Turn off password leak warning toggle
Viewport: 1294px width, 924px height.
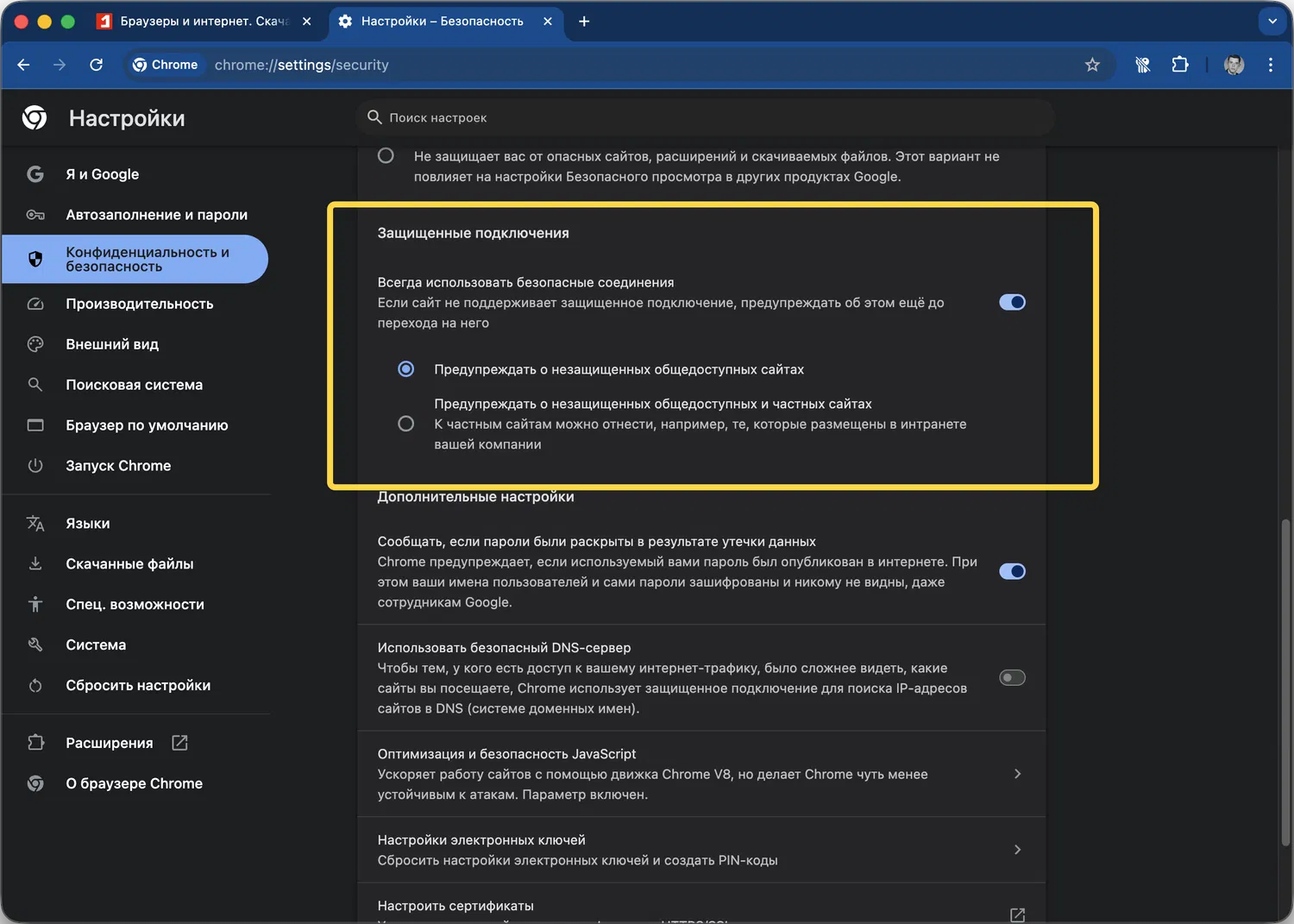pyautogui.click(x=1012, y=571)
